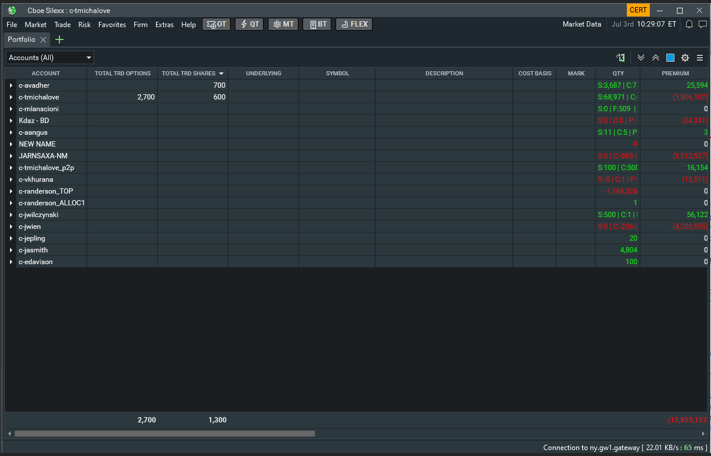The image size is (711, 456).
Task: Expand the JARNSAXA-NM account row
Action: click(11, 156)
